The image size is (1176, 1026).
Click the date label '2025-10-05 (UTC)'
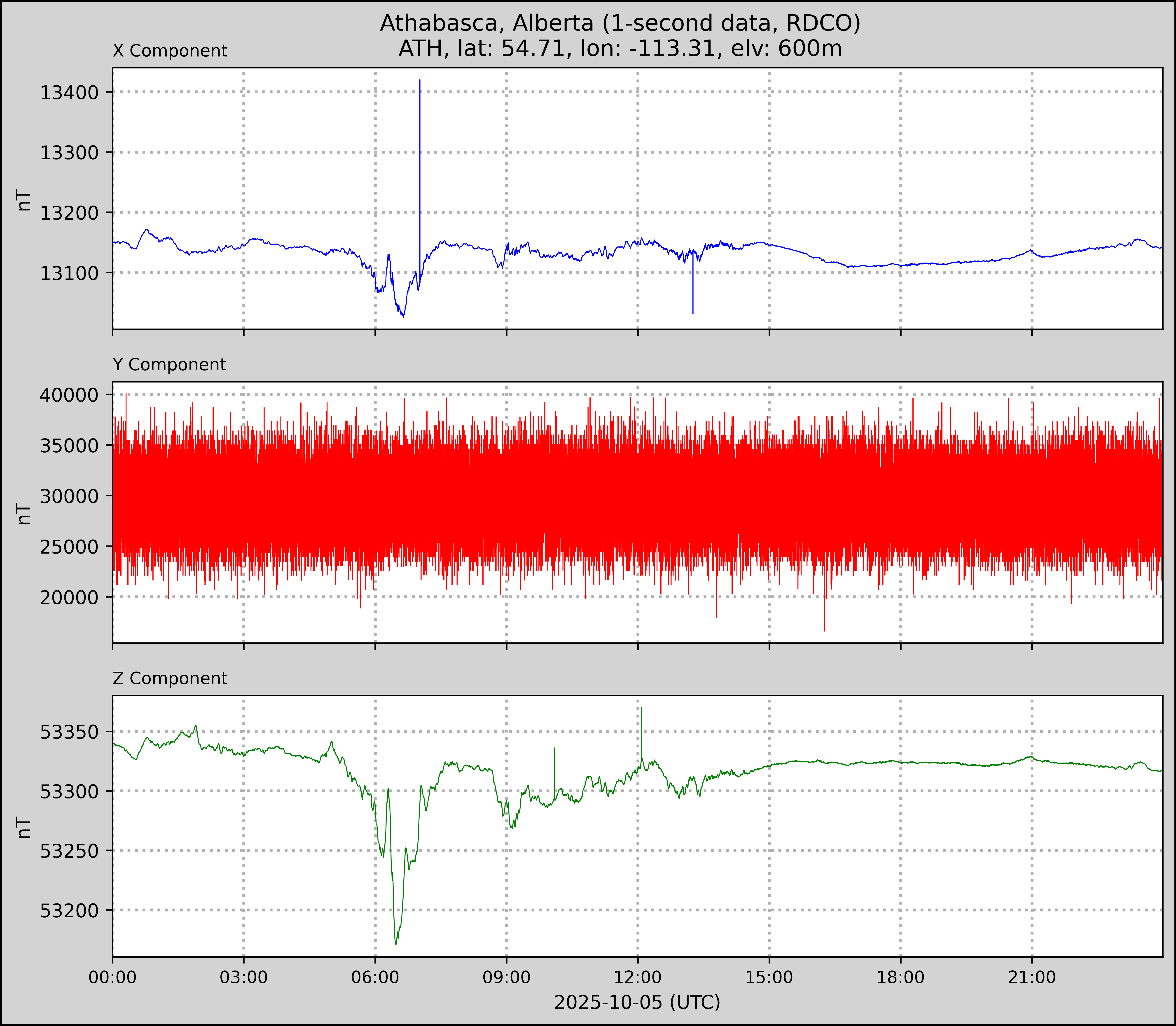point(637,1002)
